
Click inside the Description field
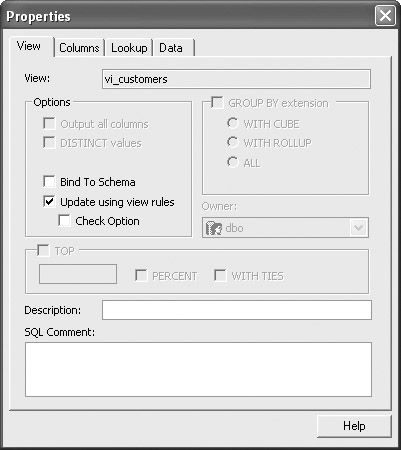pyautogui.click(x=237, y=310)
